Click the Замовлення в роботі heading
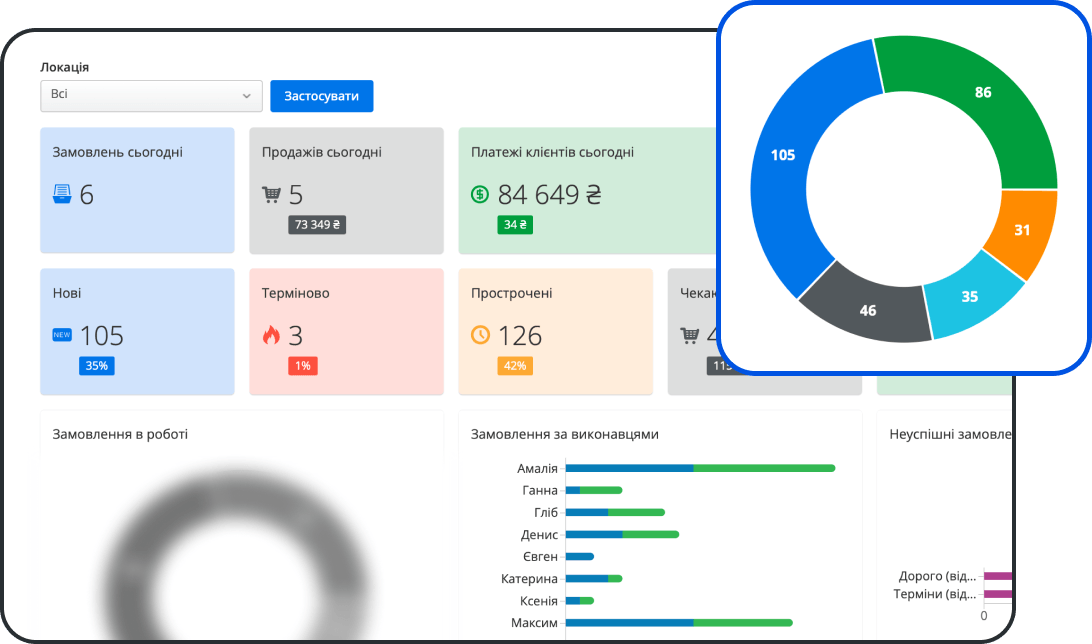 (x=120, y=434)
